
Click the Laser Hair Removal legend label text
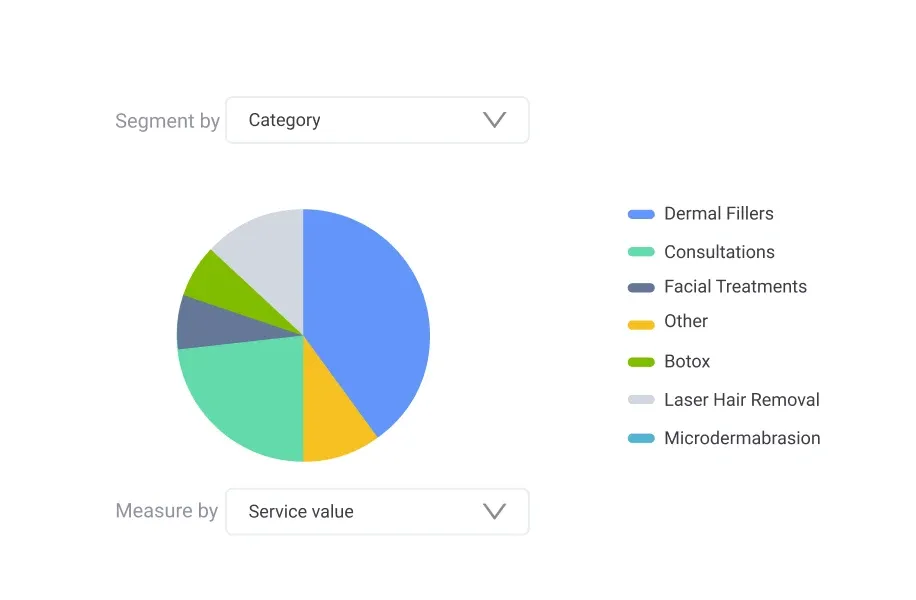pos(741,400)
